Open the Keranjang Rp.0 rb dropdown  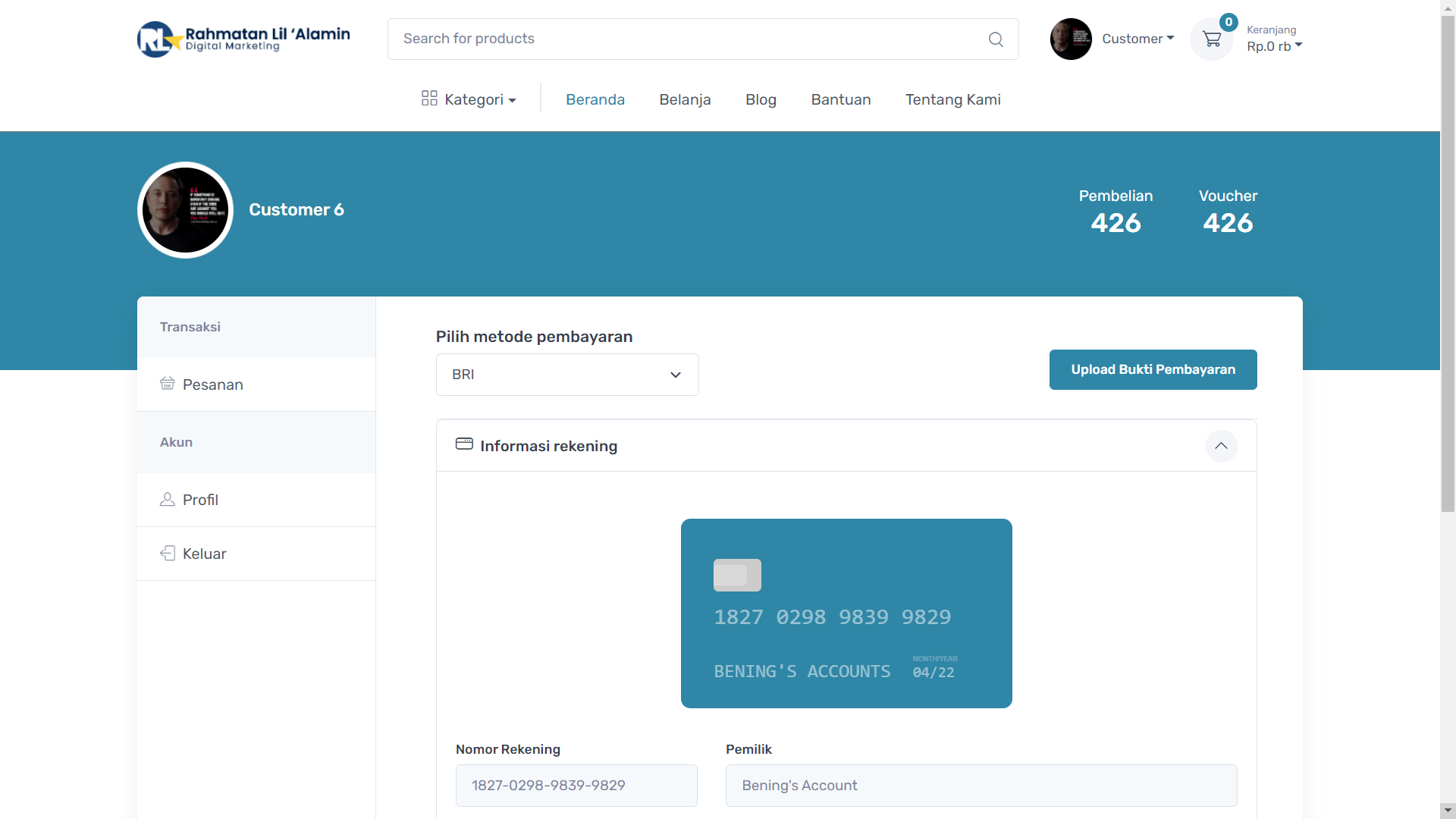point(1274,45)
